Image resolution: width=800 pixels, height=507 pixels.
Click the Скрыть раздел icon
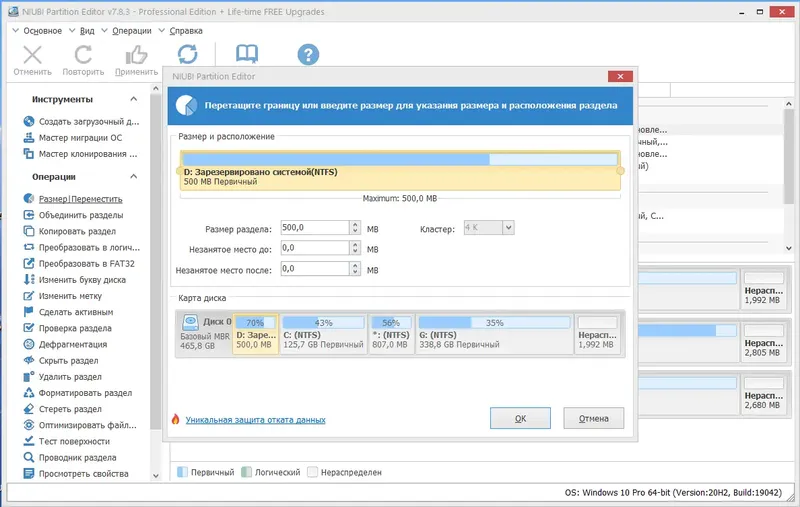[x=29, y=360]
